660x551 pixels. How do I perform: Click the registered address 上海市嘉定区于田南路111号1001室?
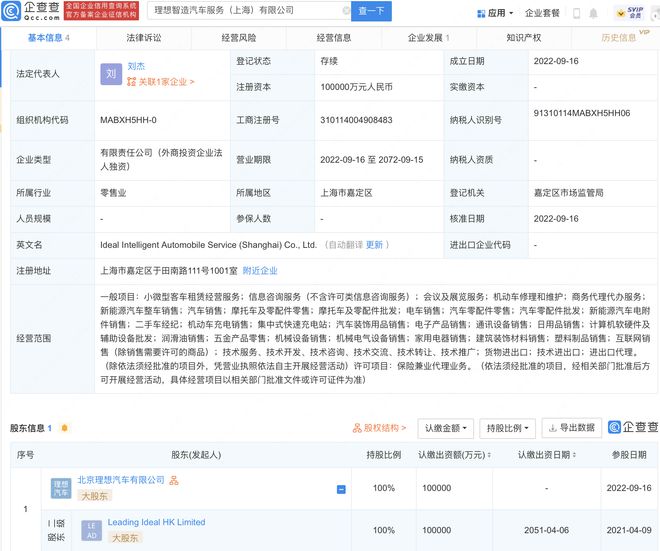point(169,271)
